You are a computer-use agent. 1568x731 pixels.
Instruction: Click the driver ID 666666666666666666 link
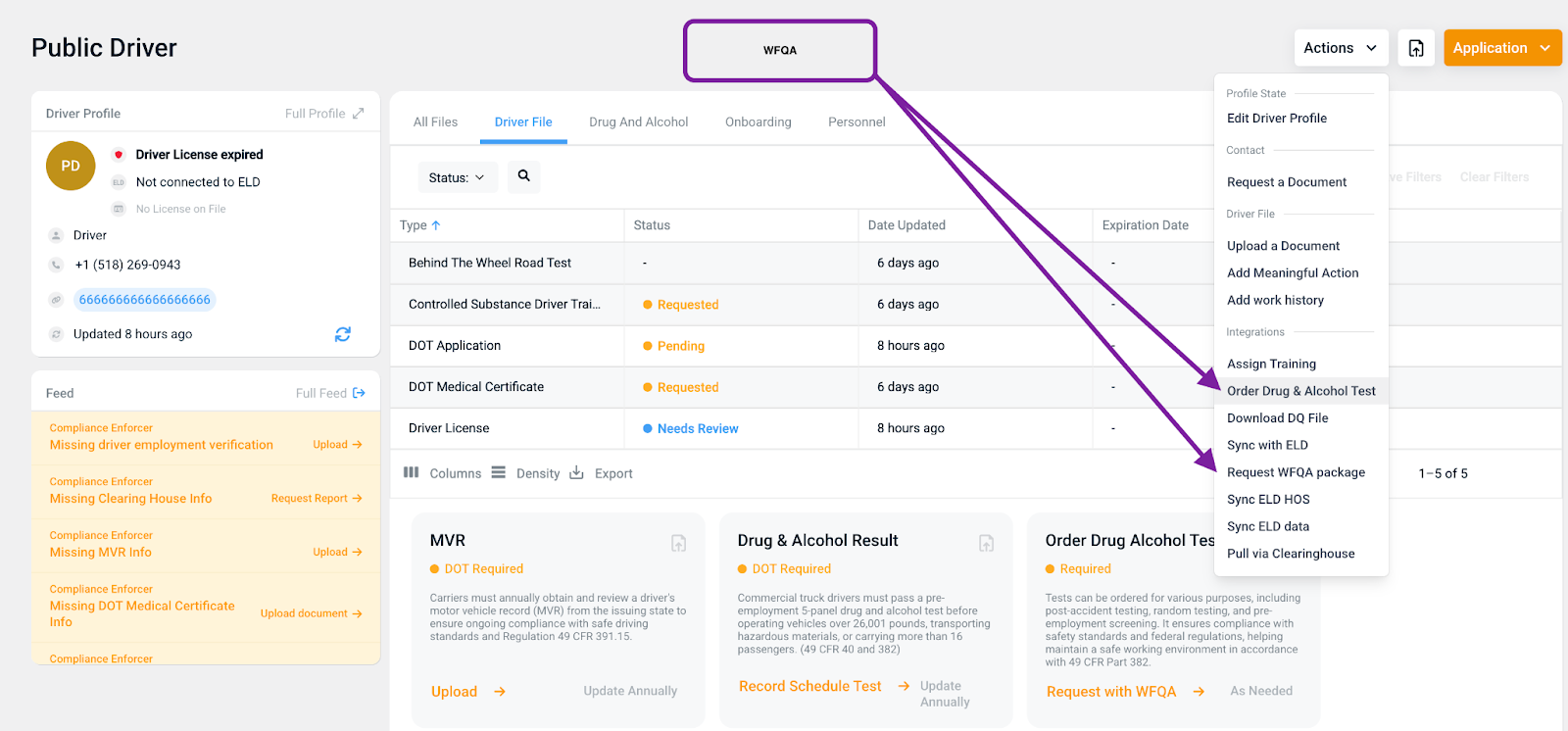point(145,300)
